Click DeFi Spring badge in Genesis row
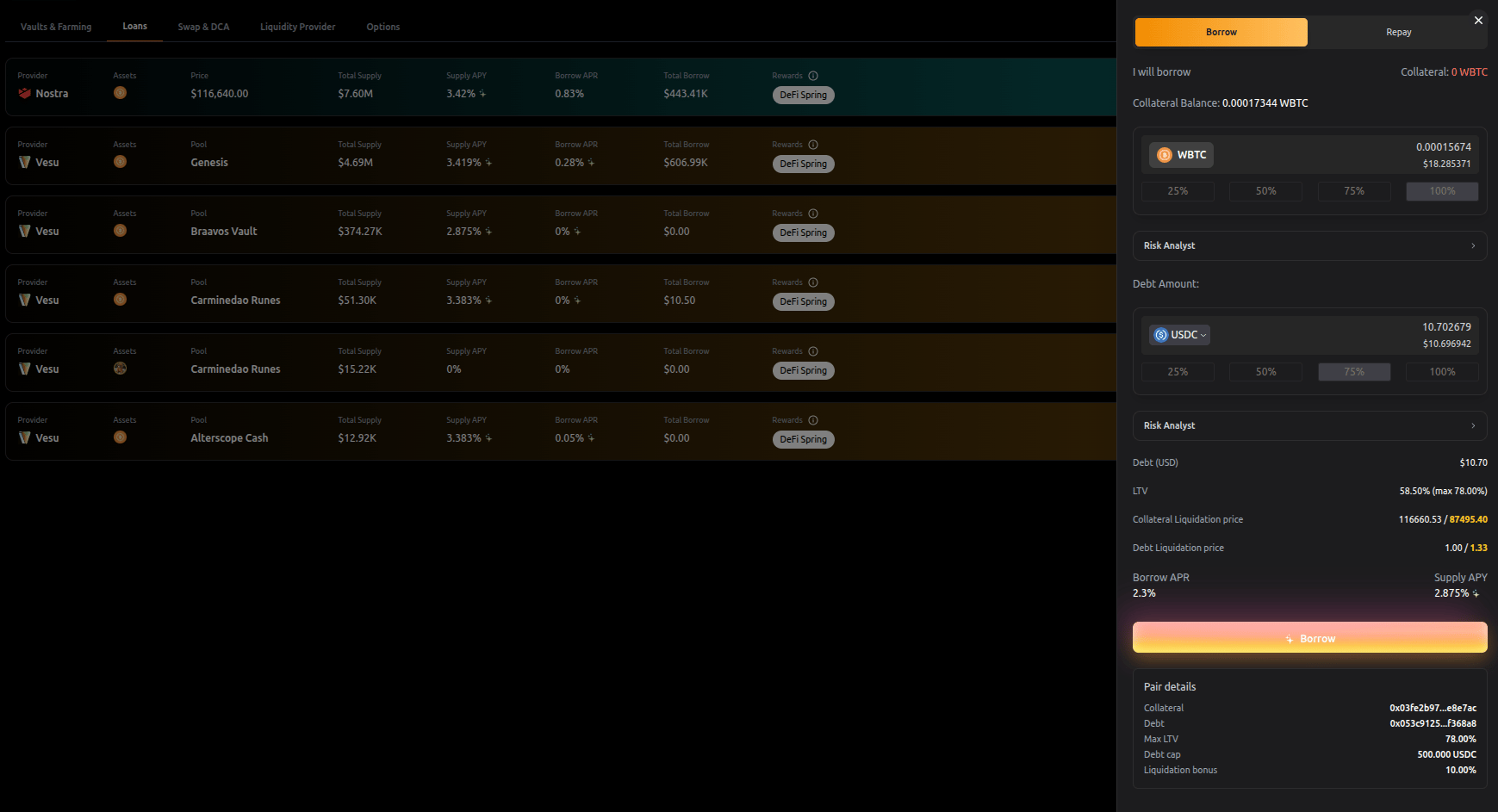The image size is (1498, 812). click(803, 164)
